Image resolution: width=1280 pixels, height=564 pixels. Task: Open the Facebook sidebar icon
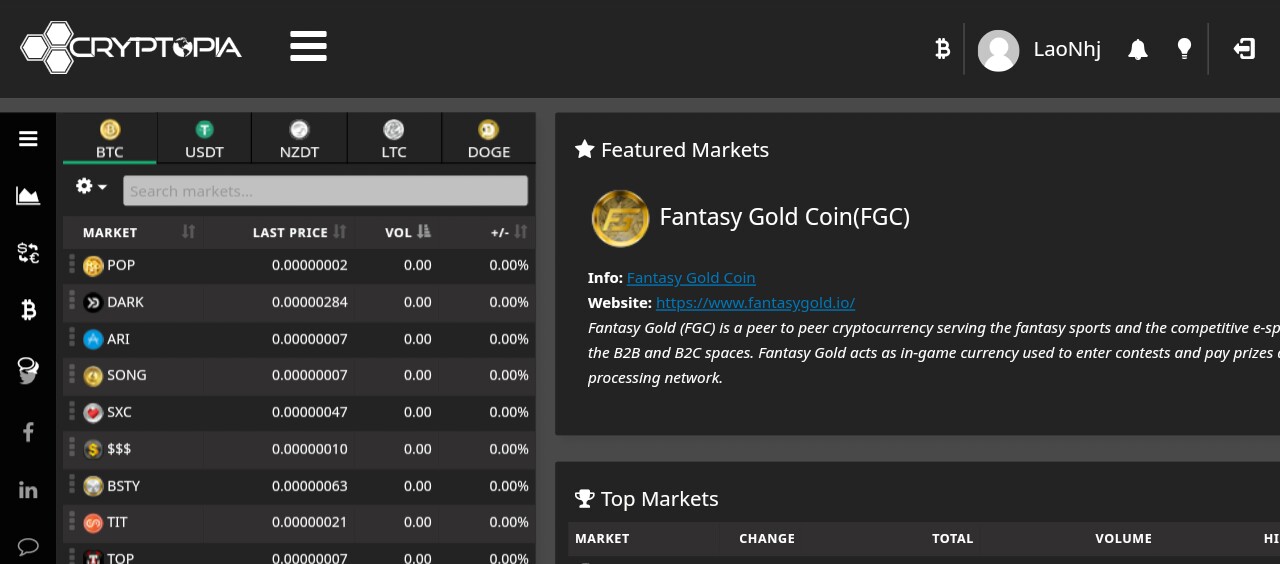tap(28, 432)
